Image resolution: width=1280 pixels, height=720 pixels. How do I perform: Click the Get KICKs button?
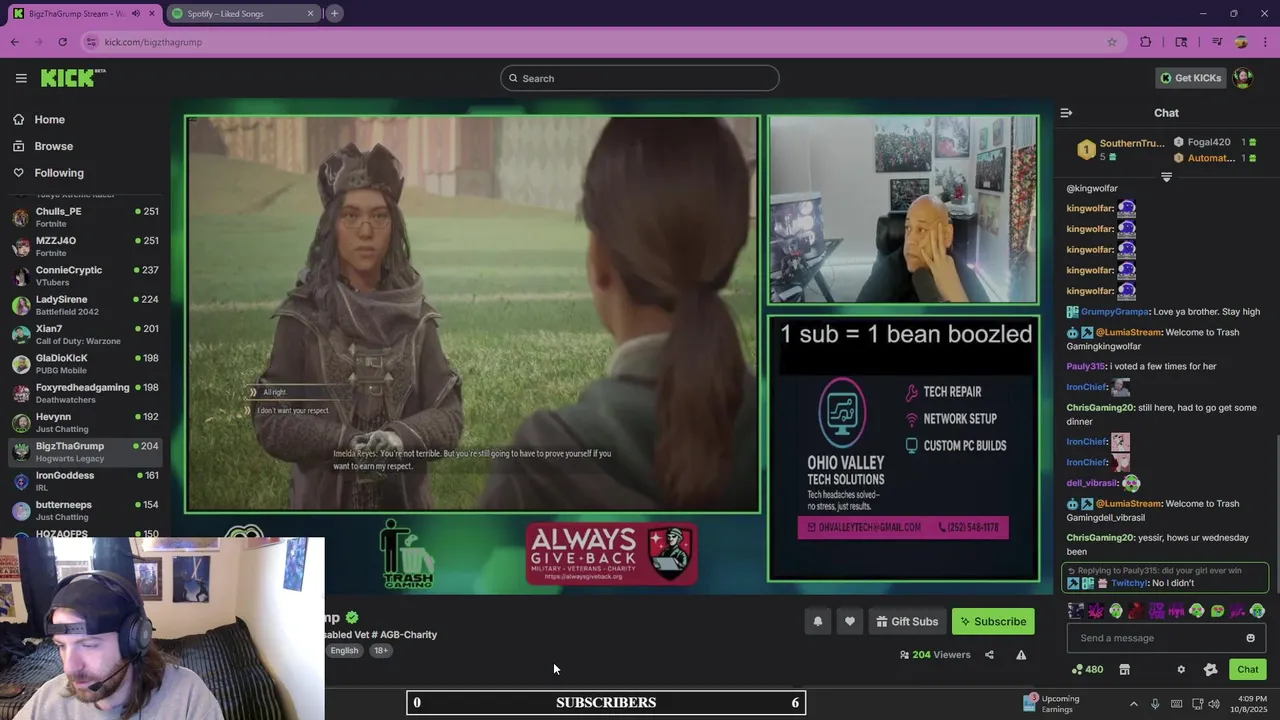pos(1190,78)
